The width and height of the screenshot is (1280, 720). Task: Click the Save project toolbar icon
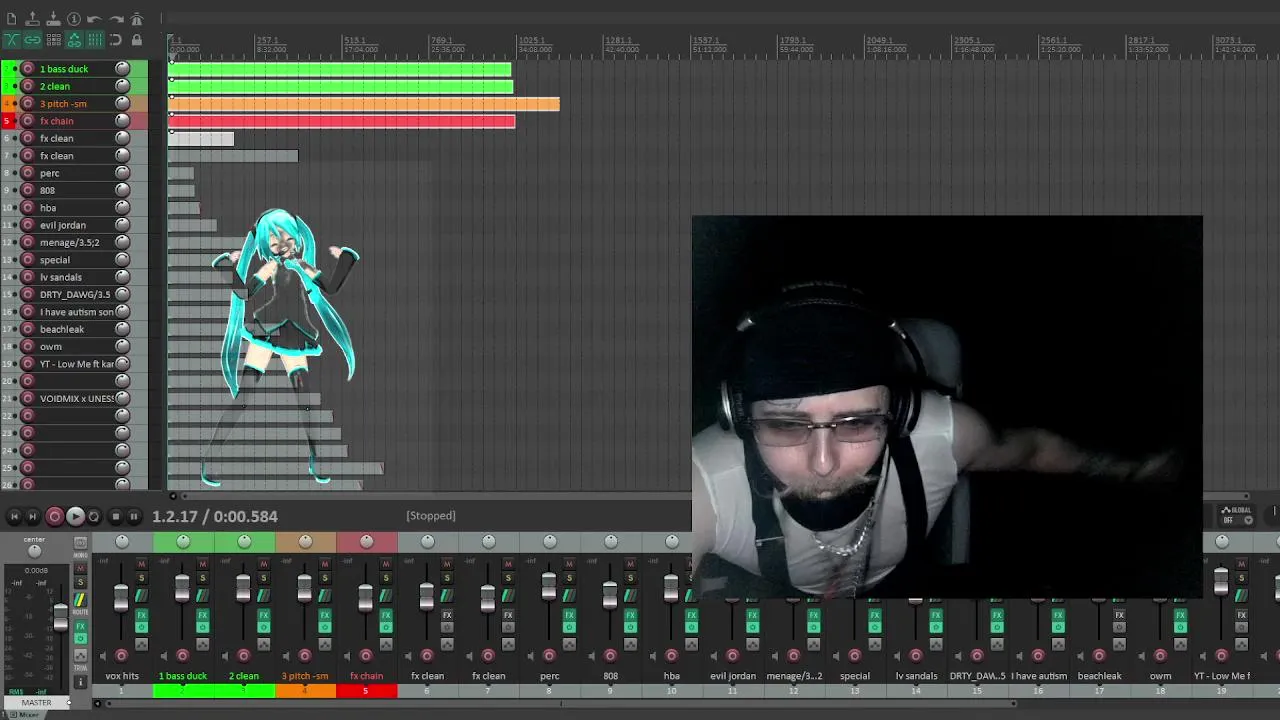tap(53, 19)
